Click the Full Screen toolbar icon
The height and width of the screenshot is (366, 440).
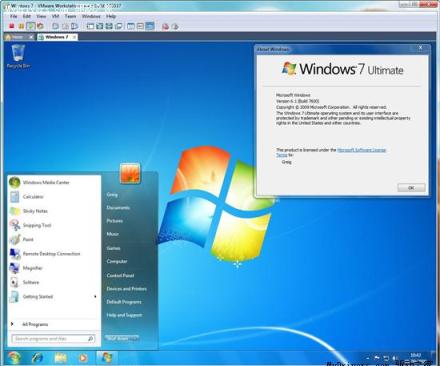[109, 26]
